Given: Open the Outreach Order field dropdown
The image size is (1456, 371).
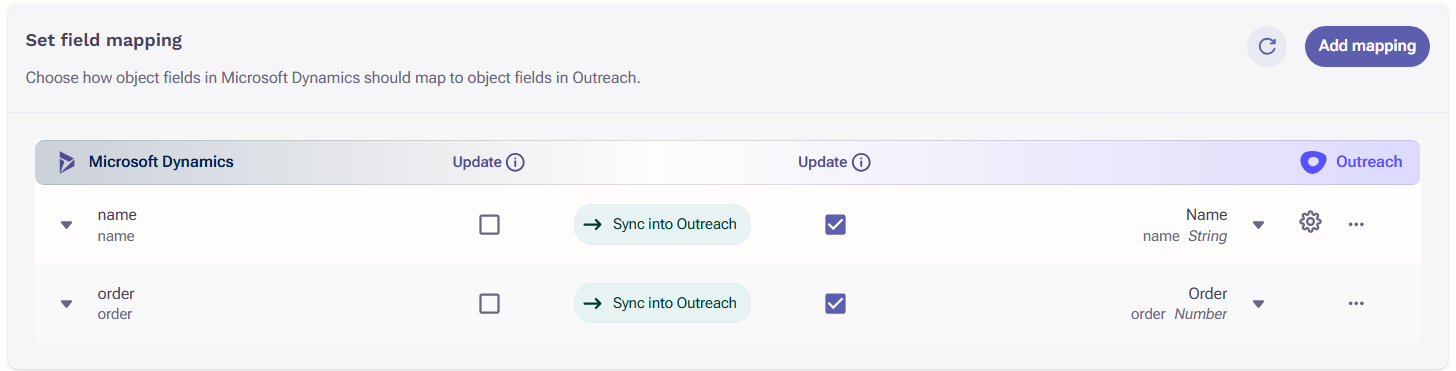Looking at the screenshot, I should pos(1258,304).
